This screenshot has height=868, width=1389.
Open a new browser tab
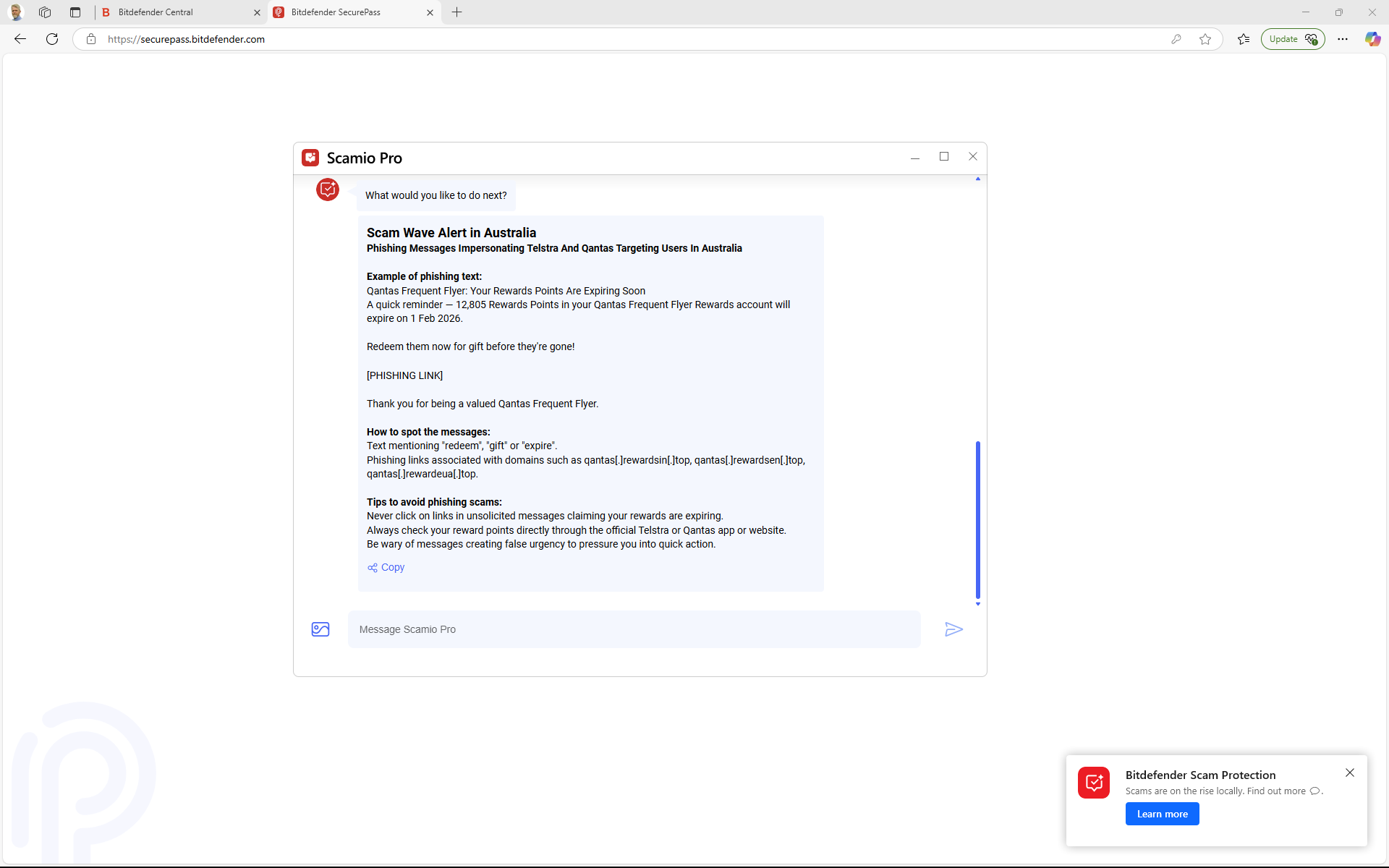click(456, 12)
